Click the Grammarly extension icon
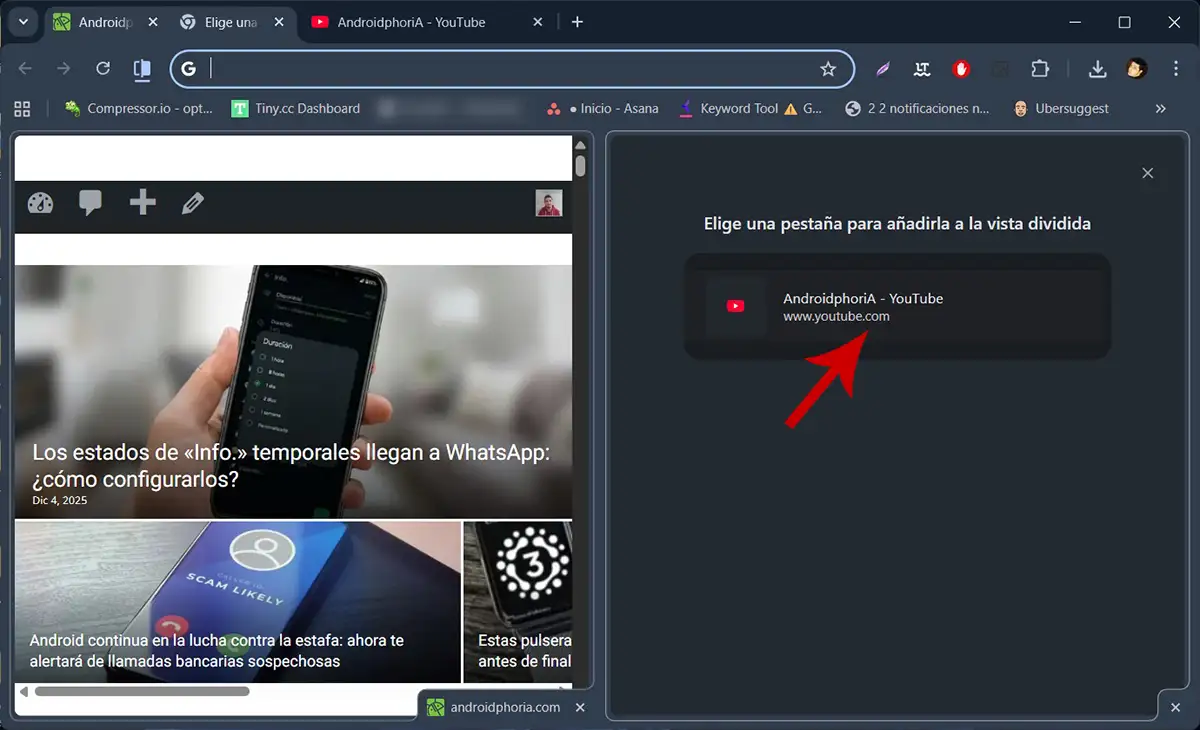Image resolution: width=1200 pixels, height=730 pixels. click(x=881, y=68)
